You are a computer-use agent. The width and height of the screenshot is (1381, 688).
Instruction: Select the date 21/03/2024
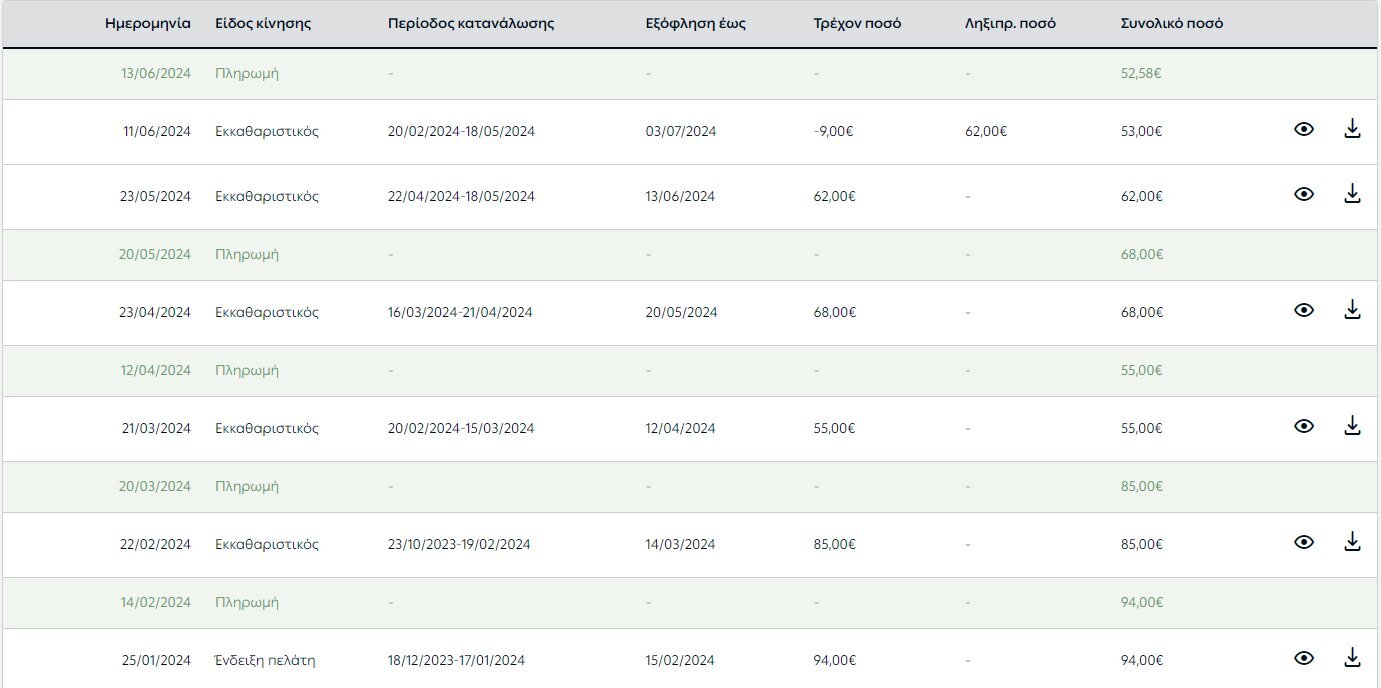[156, 428]
